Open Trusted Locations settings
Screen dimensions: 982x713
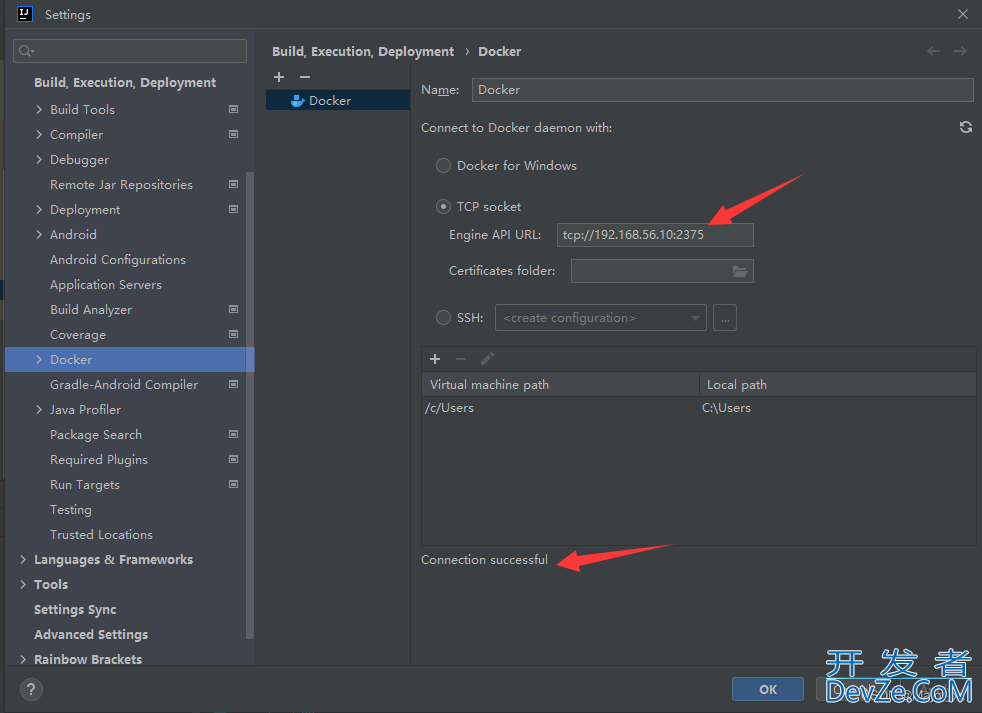click(x=101, y=534)
